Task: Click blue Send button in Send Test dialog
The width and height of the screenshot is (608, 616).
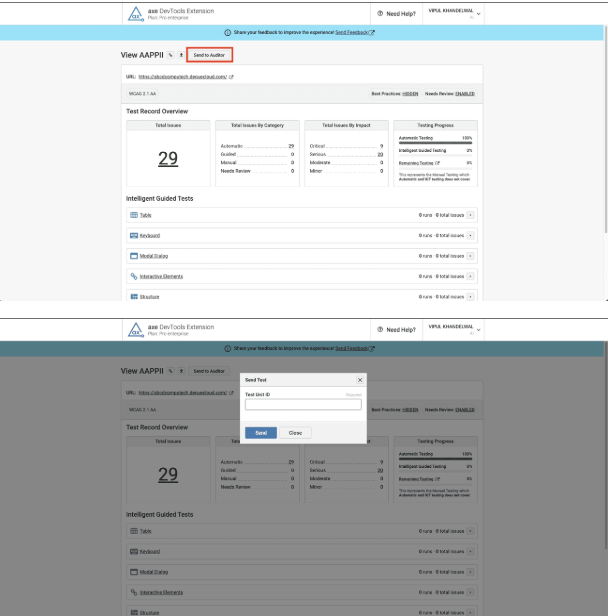Action: (260, 432)
